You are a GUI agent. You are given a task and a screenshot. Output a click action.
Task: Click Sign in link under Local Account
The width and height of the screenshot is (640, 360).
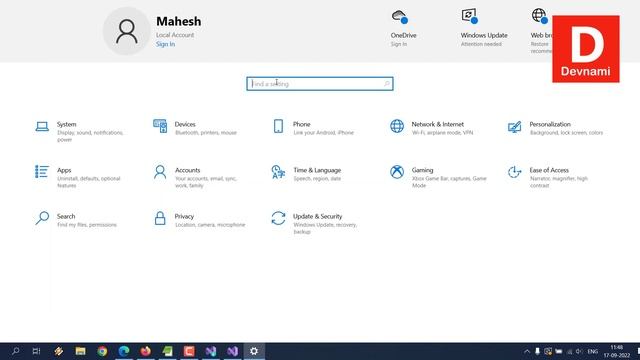[165, 44]
